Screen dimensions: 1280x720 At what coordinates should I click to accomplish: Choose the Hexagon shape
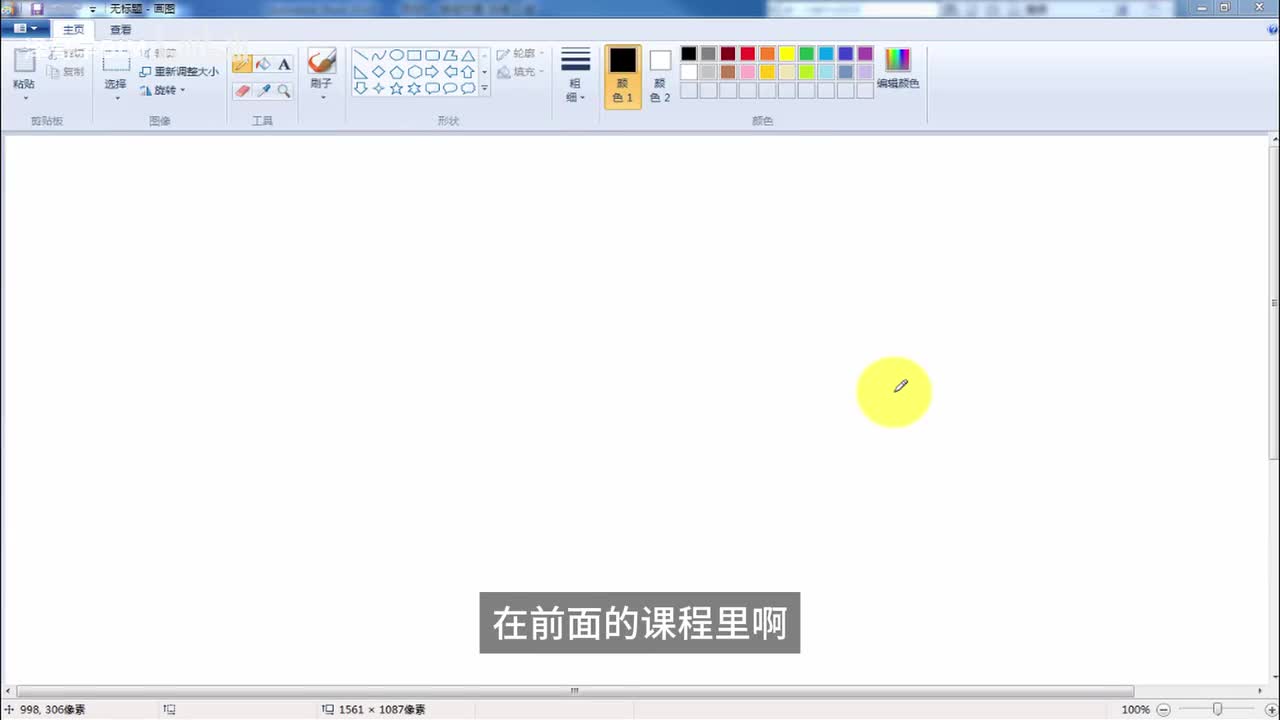click(414, 72)
